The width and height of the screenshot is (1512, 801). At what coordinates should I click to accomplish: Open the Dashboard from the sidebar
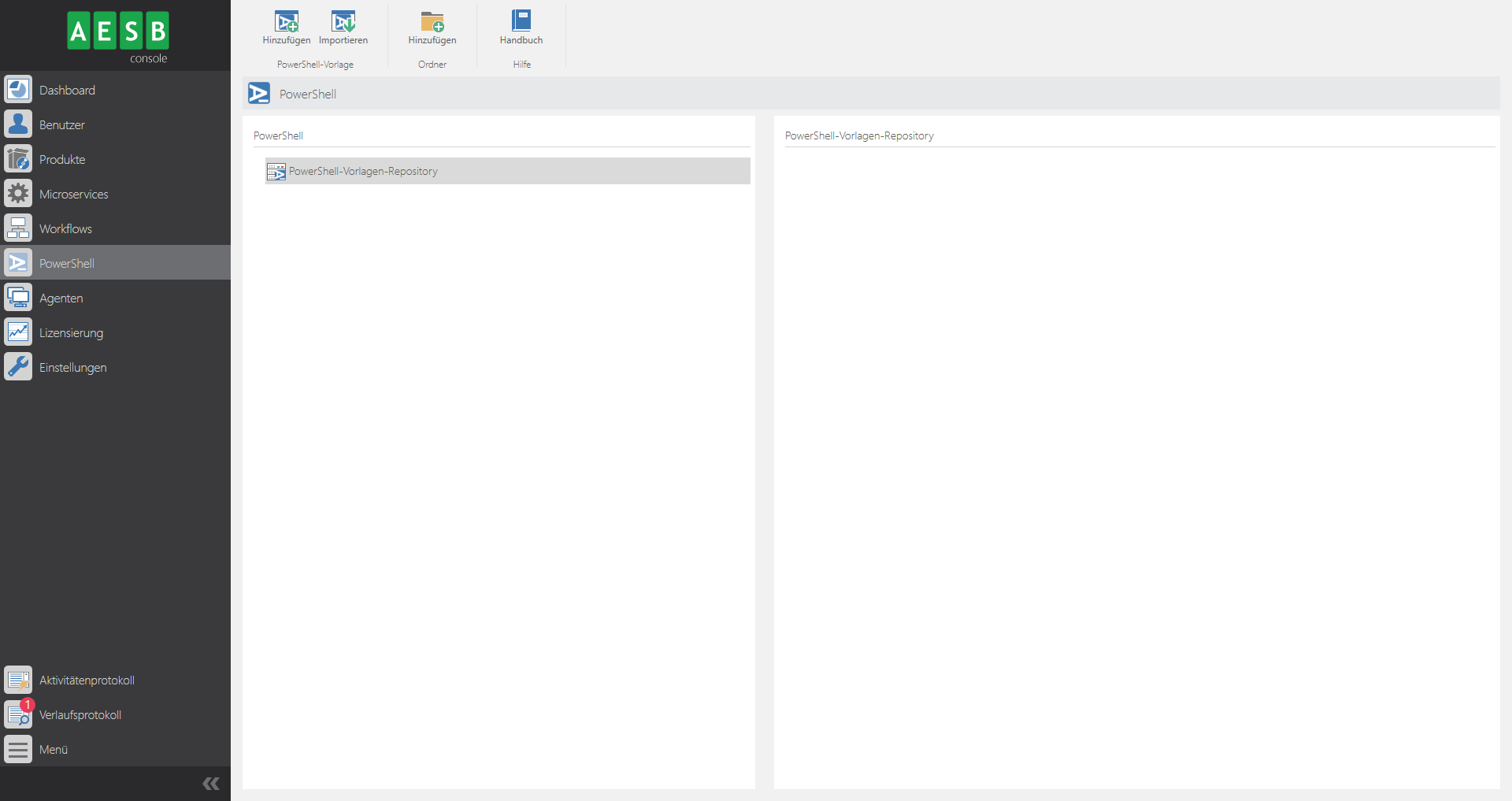(68, 89)
